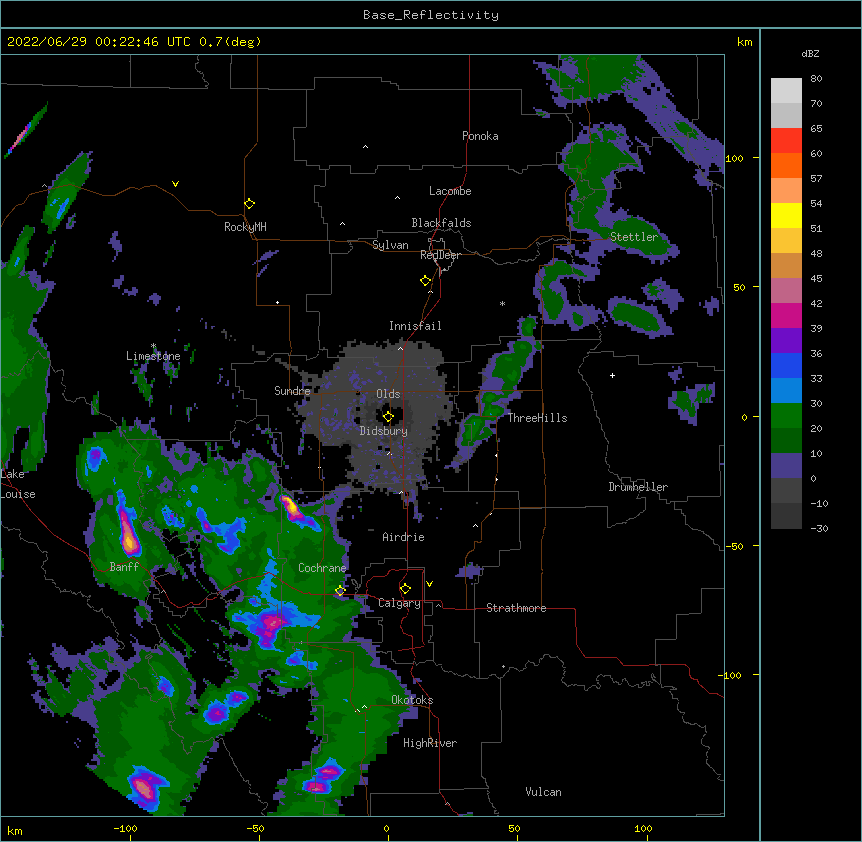Select the RedDeer city label
Viewport: 862px width, 842px height.
click(x=440, y=255)
